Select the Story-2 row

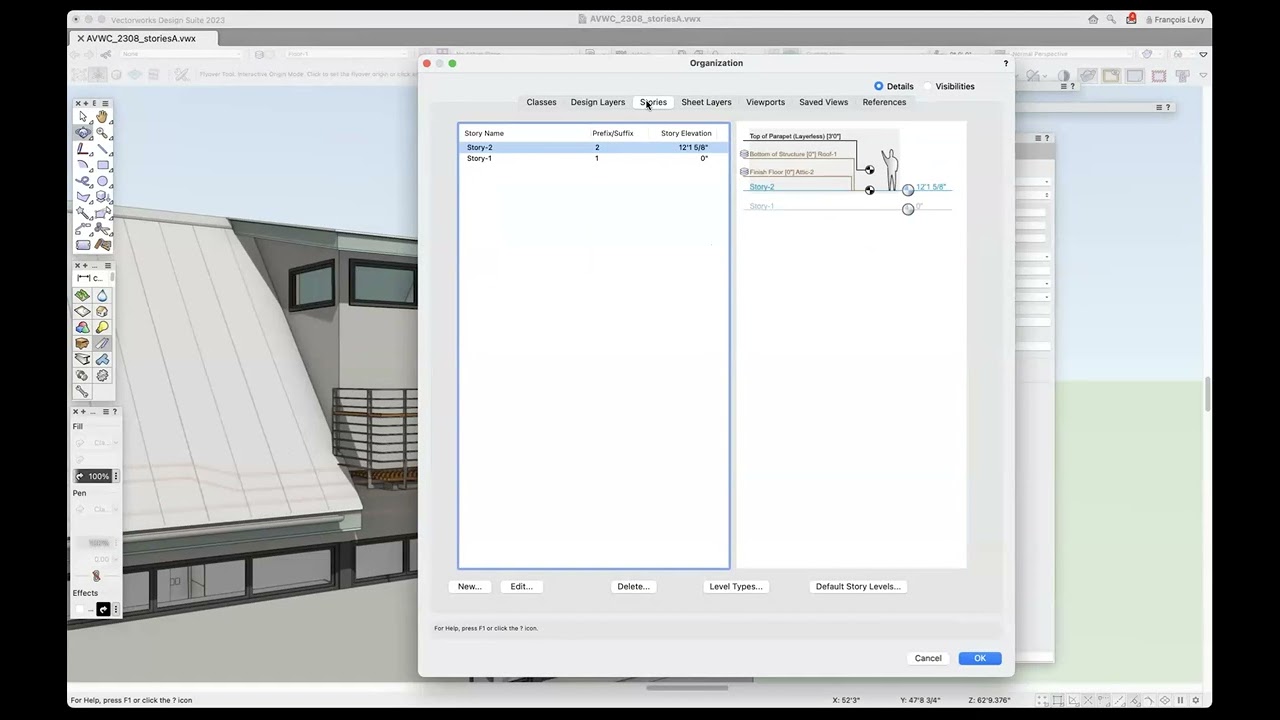point(594,147)
